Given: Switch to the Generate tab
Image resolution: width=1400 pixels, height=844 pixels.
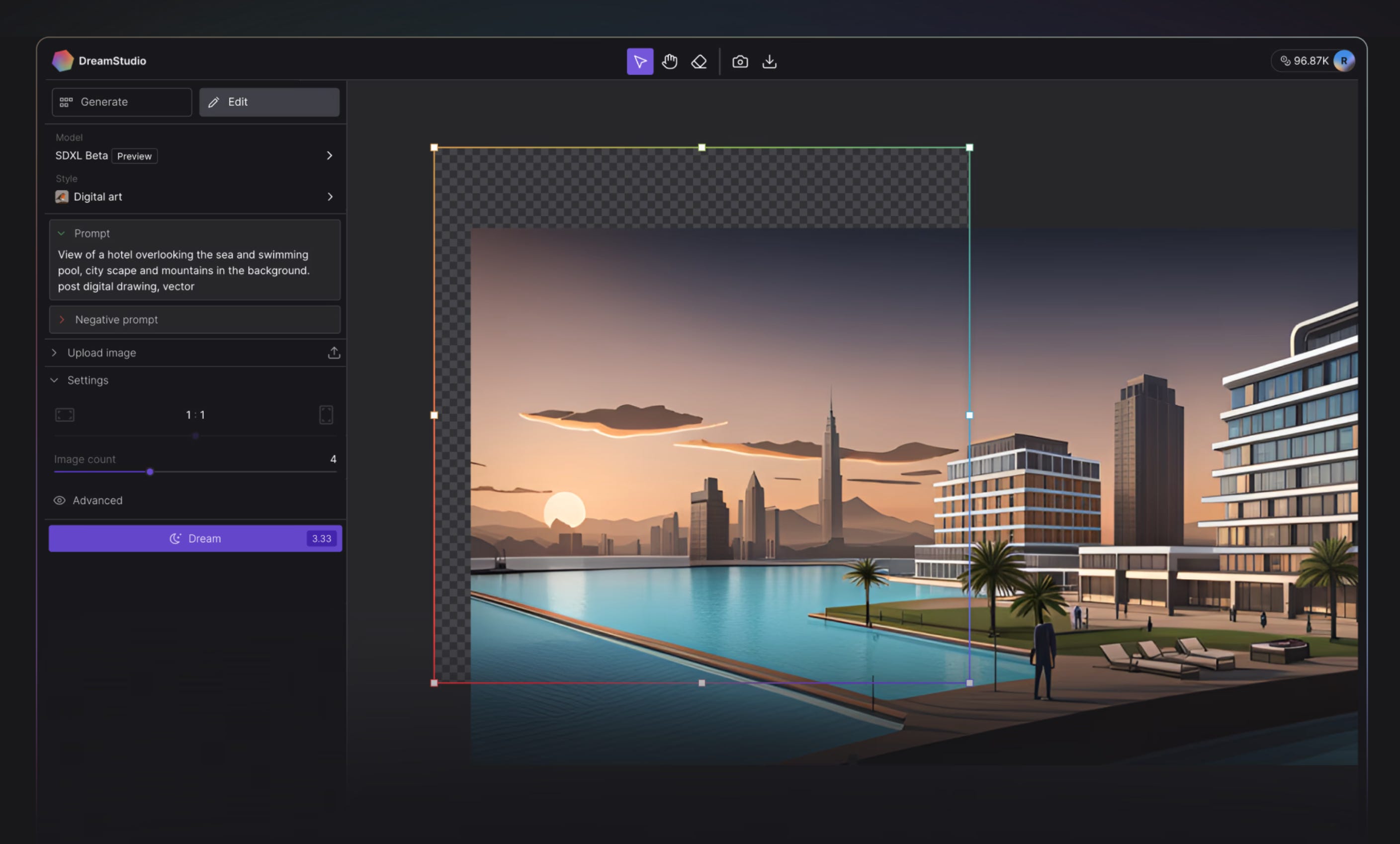Looking at the screenshot, I should click(122, 102).
